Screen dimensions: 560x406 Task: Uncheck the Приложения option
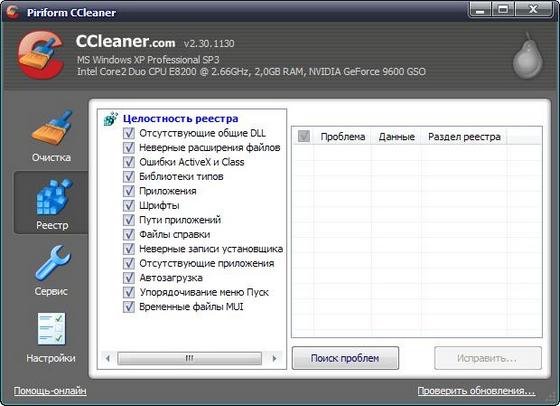[x=129, y=191]
